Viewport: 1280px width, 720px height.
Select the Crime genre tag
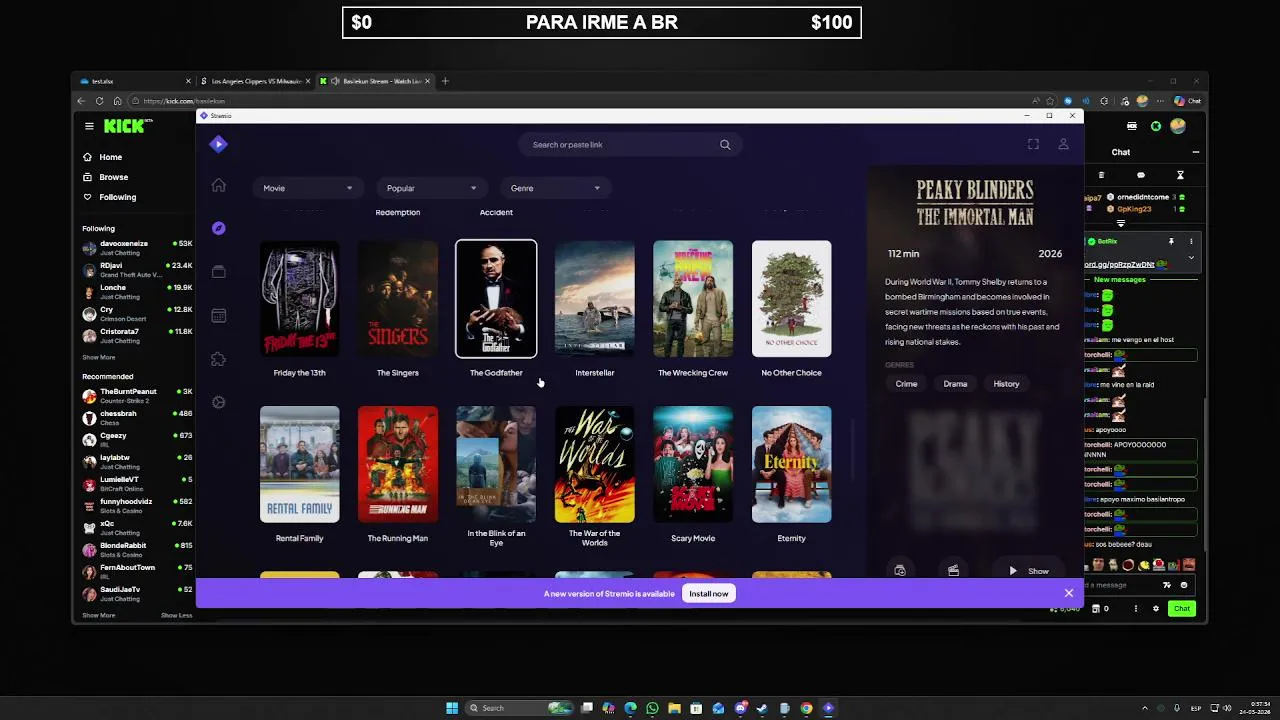(906, 384)
